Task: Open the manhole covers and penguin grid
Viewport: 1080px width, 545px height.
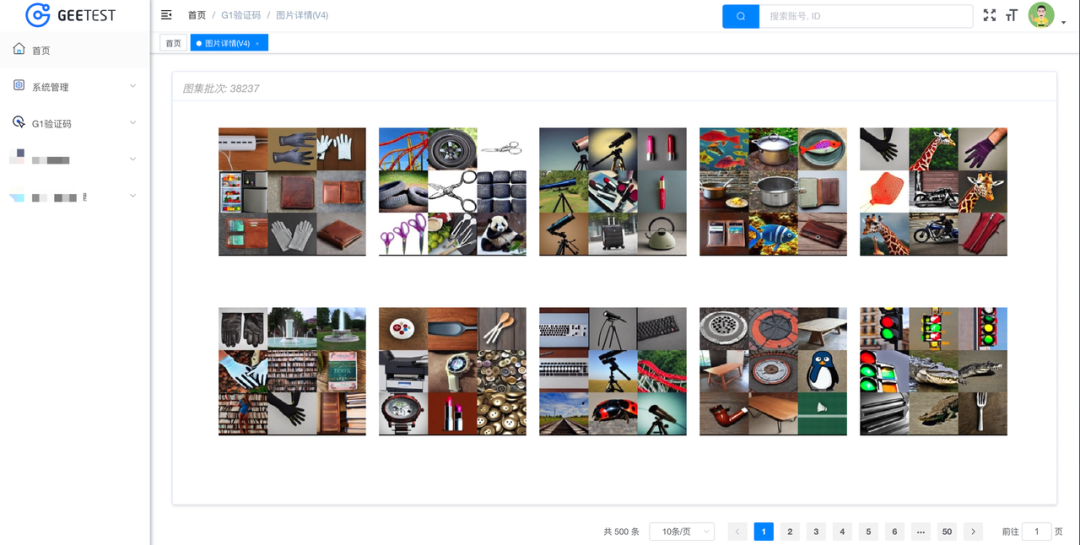Action: point(773,371)
